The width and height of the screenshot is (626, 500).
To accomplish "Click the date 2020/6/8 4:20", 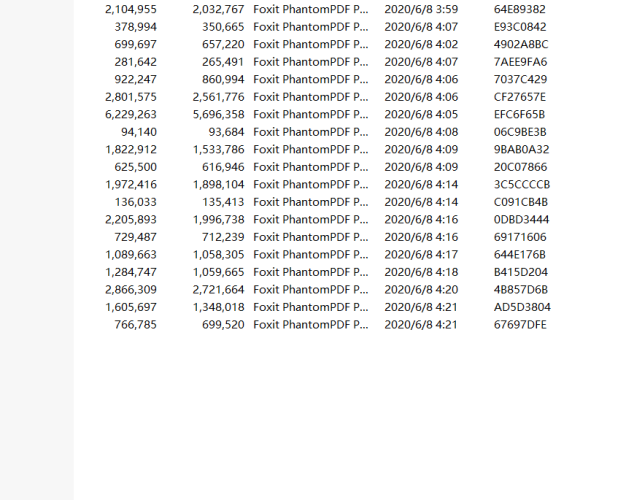I will 421,289.
